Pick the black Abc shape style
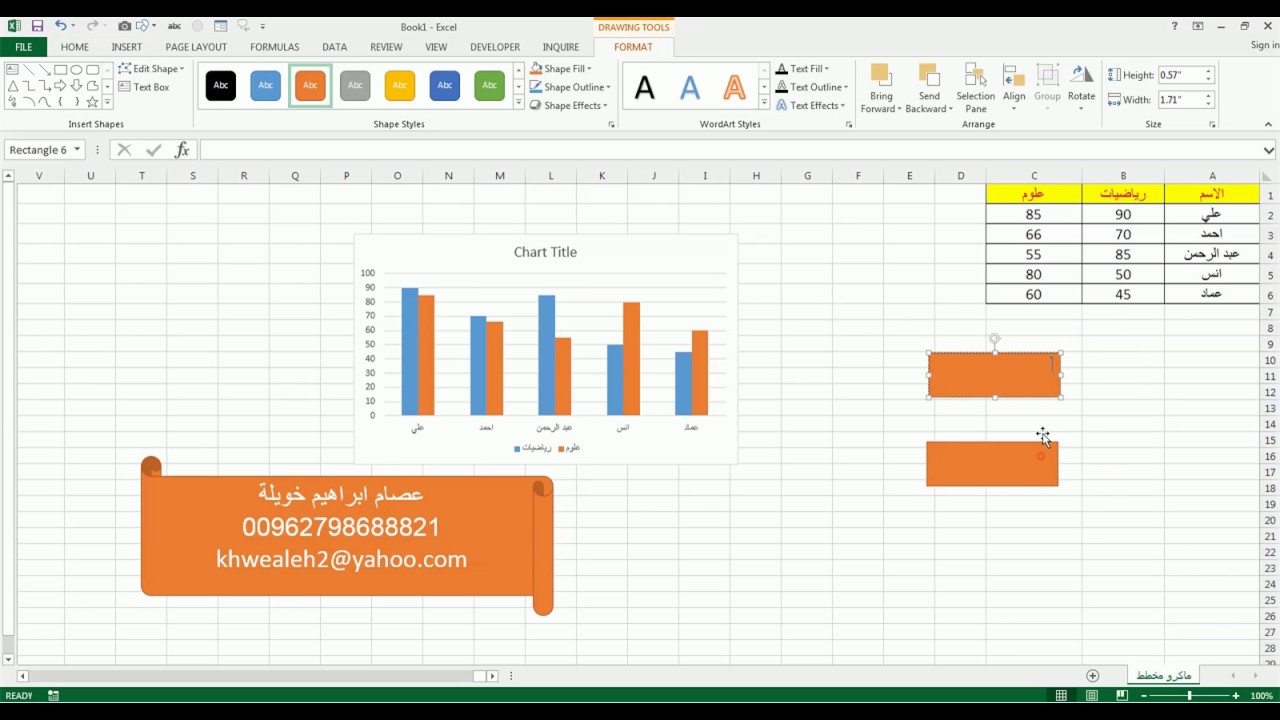1280x720 pixels. [x=221, y=86]
